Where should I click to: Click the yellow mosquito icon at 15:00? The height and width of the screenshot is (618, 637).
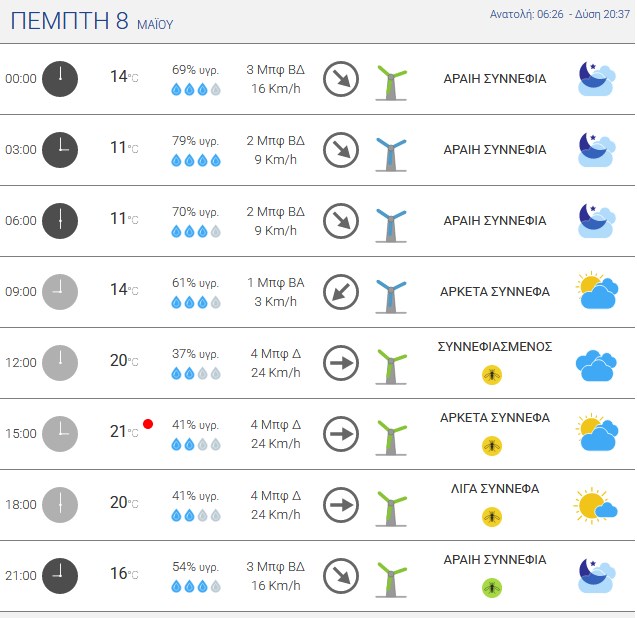tap(492, 446)
